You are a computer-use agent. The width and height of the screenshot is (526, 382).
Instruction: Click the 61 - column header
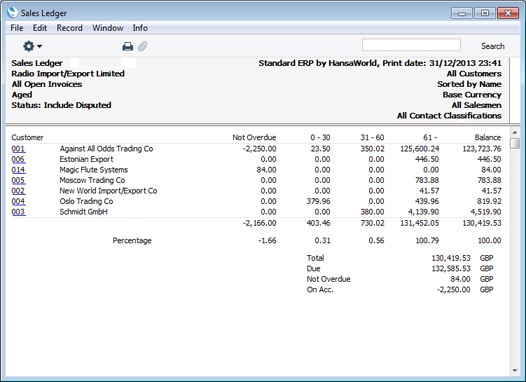pyautogui.click(x=430, y=138)
